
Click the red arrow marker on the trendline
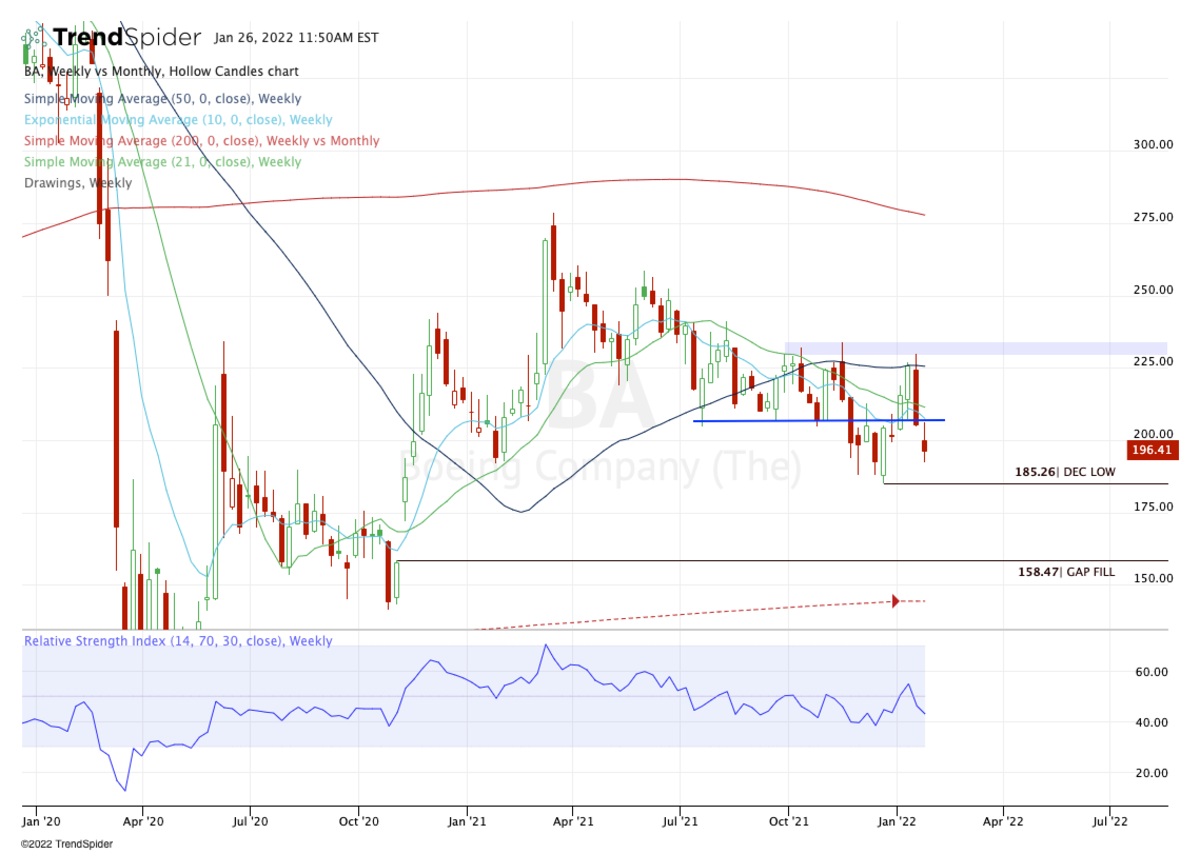(x=897, y=601)
